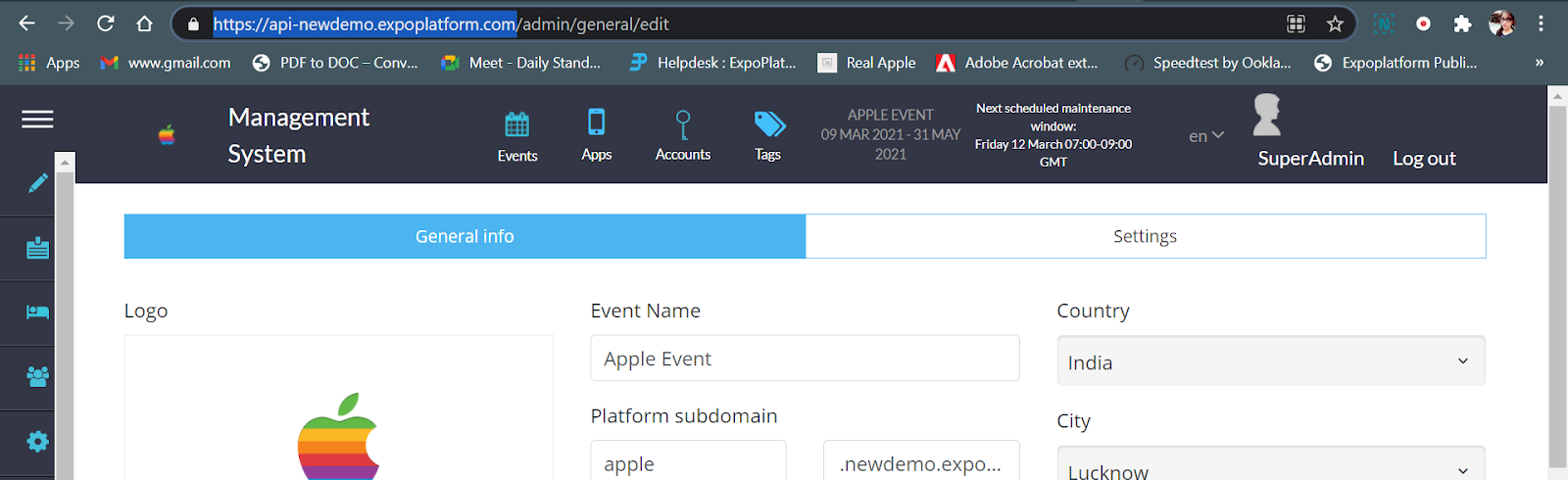Bookmark this page with star icon

click(1335, 24)
